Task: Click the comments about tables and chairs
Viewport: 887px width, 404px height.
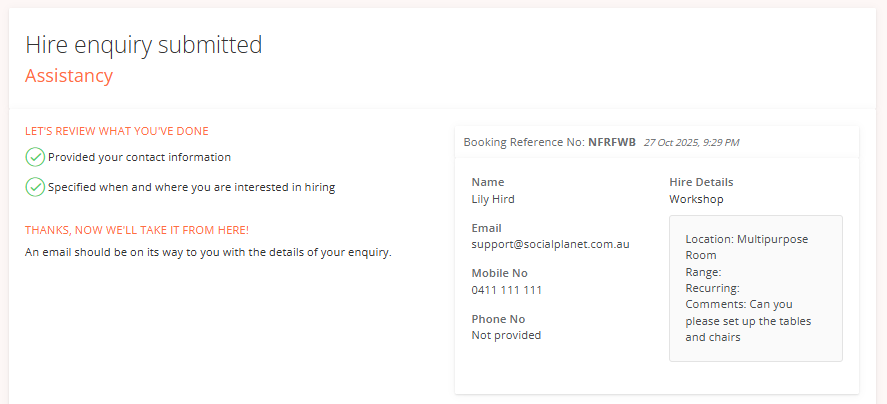Action: [748, 321]
